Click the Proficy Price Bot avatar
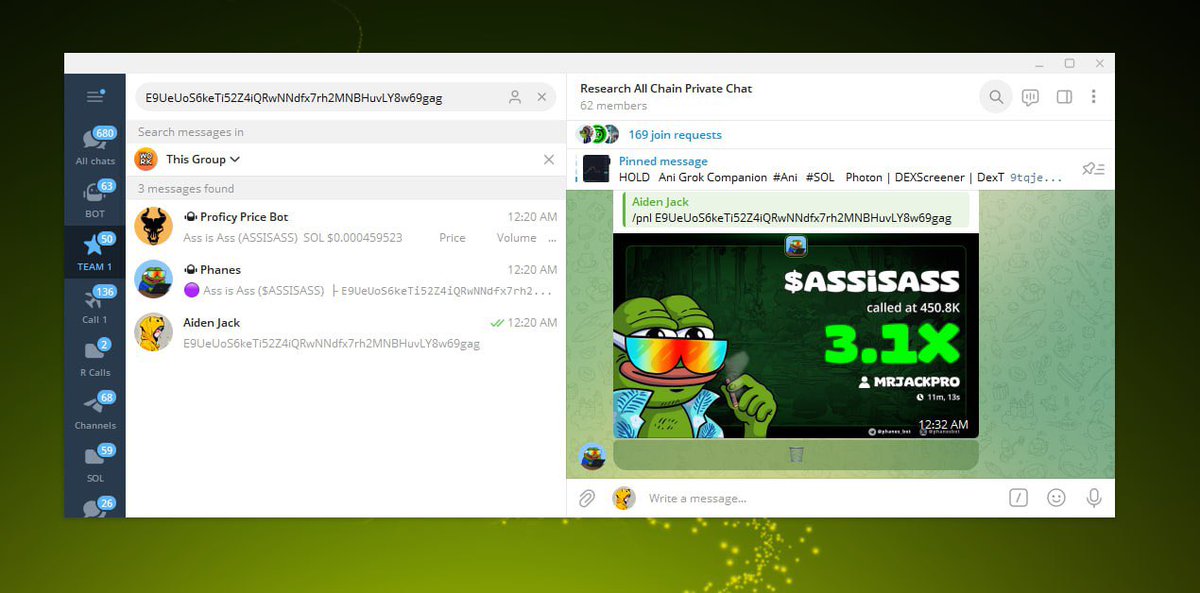1200x593 pixels. tap(153, 226)
